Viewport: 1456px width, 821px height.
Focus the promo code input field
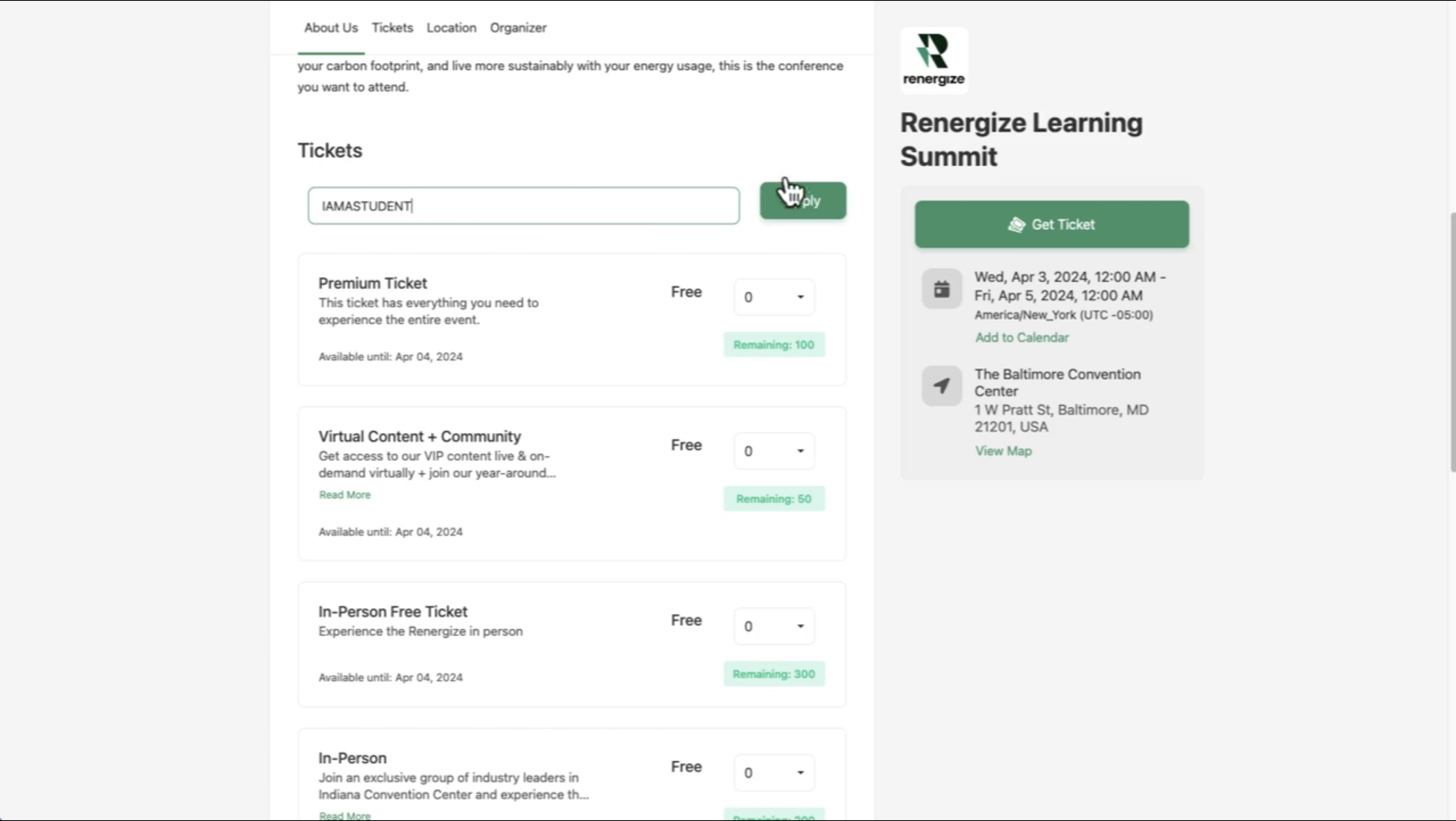point(523,206)
